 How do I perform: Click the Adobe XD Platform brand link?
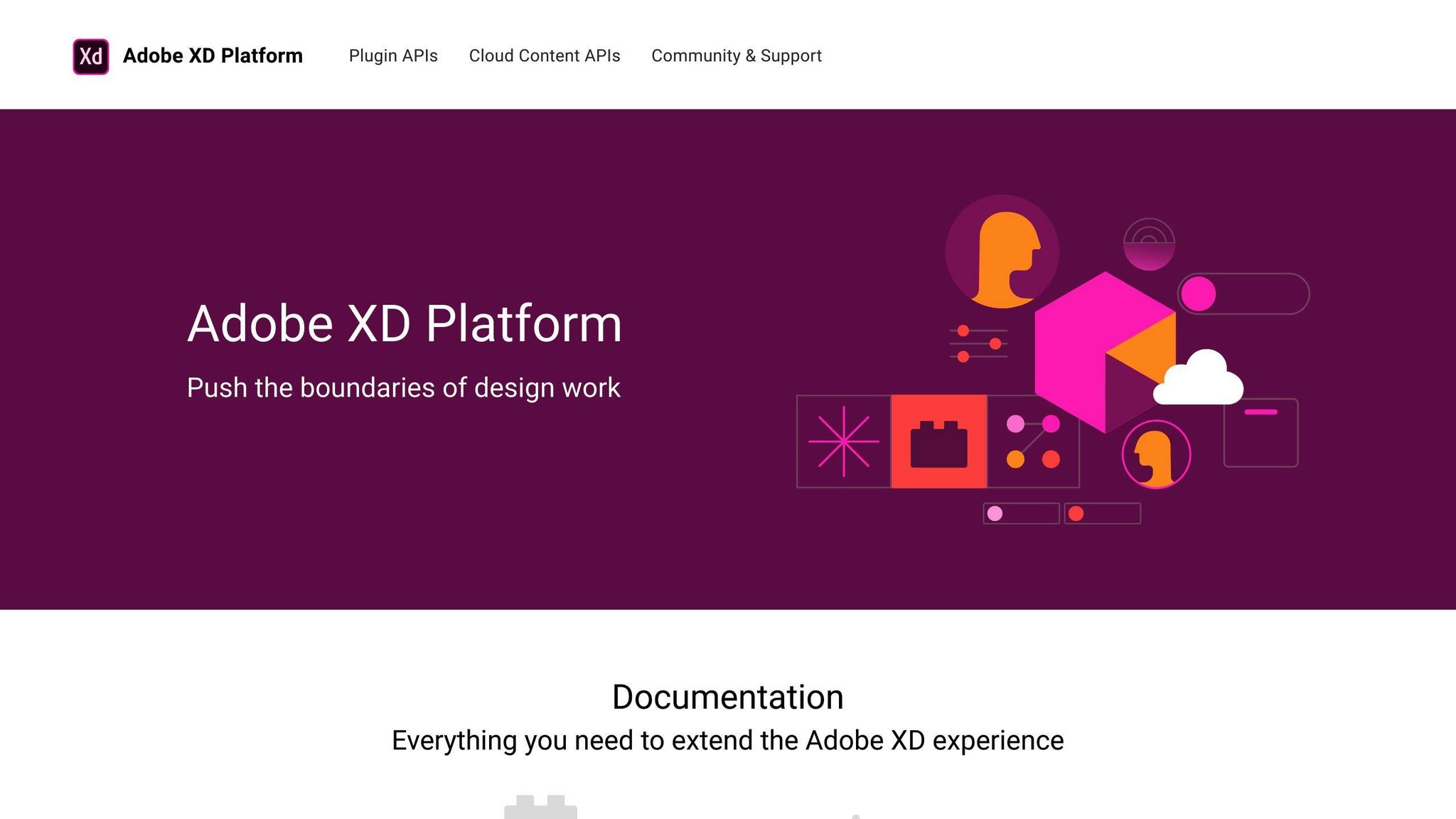(x=213, y=55)
